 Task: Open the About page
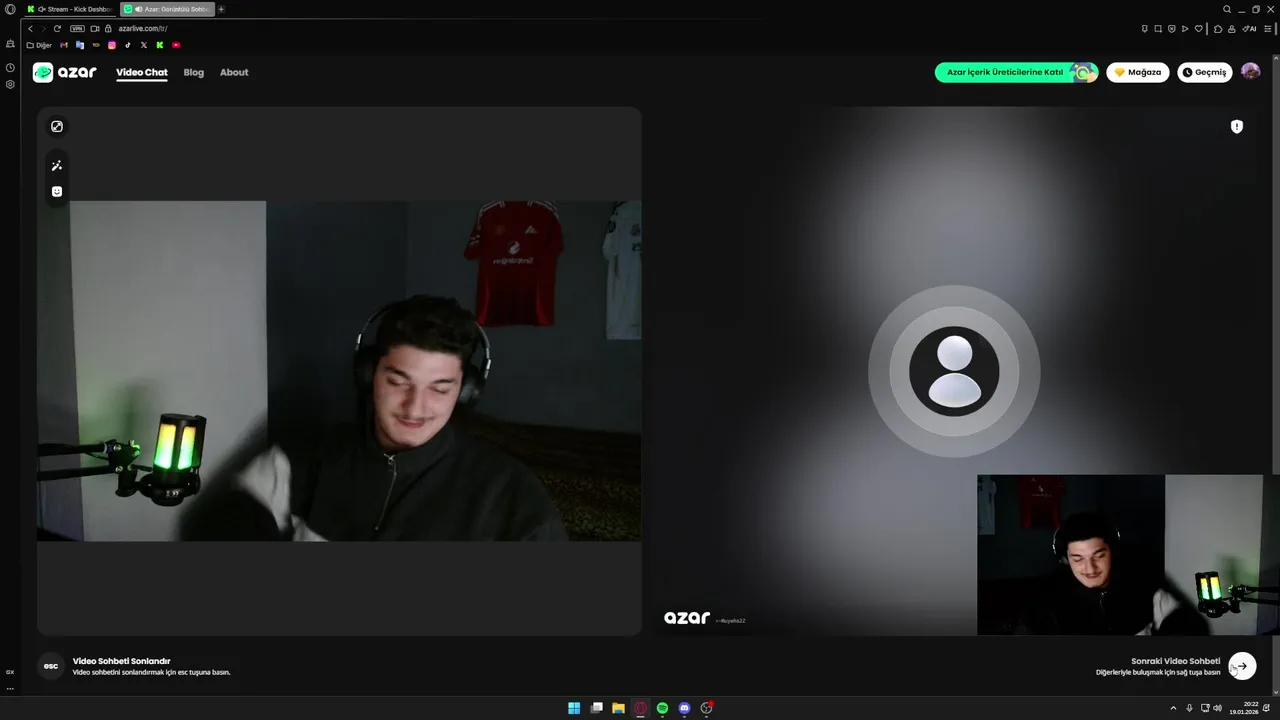point(234,72)
